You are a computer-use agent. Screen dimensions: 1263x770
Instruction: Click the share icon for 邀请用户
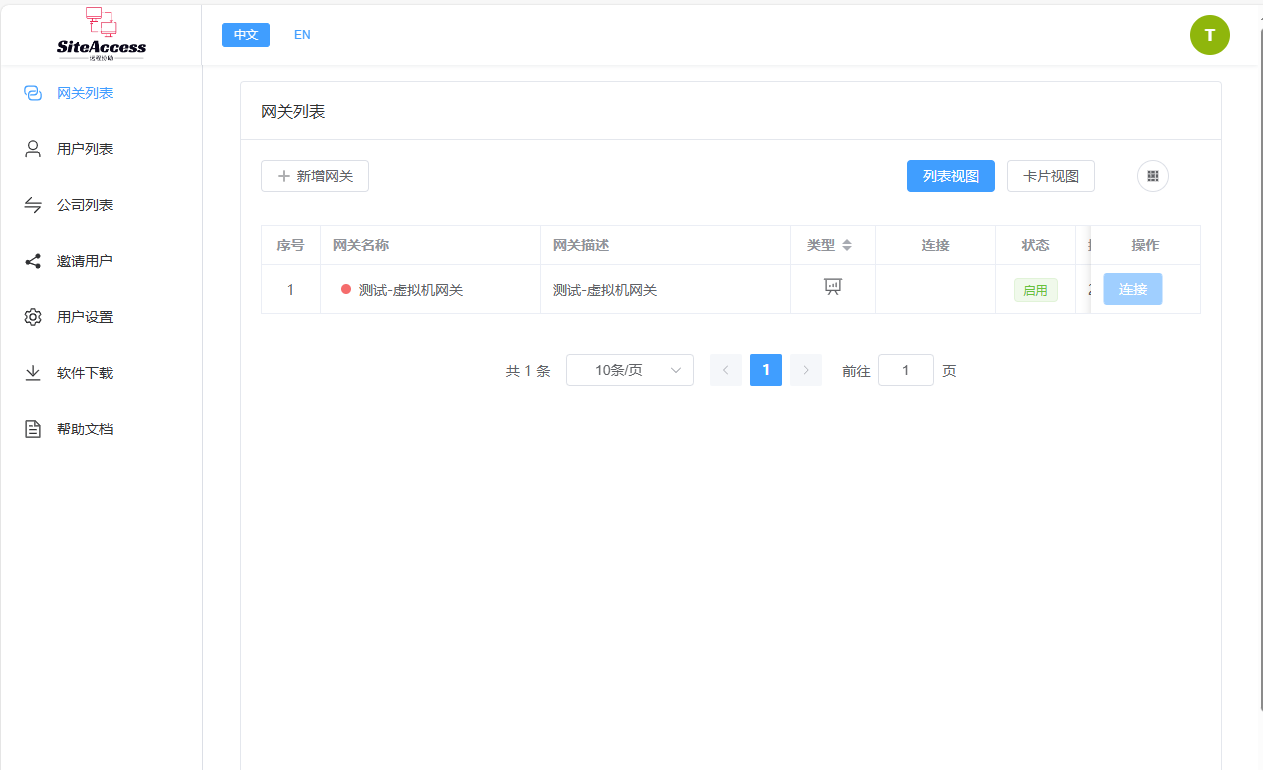point(33,261)
